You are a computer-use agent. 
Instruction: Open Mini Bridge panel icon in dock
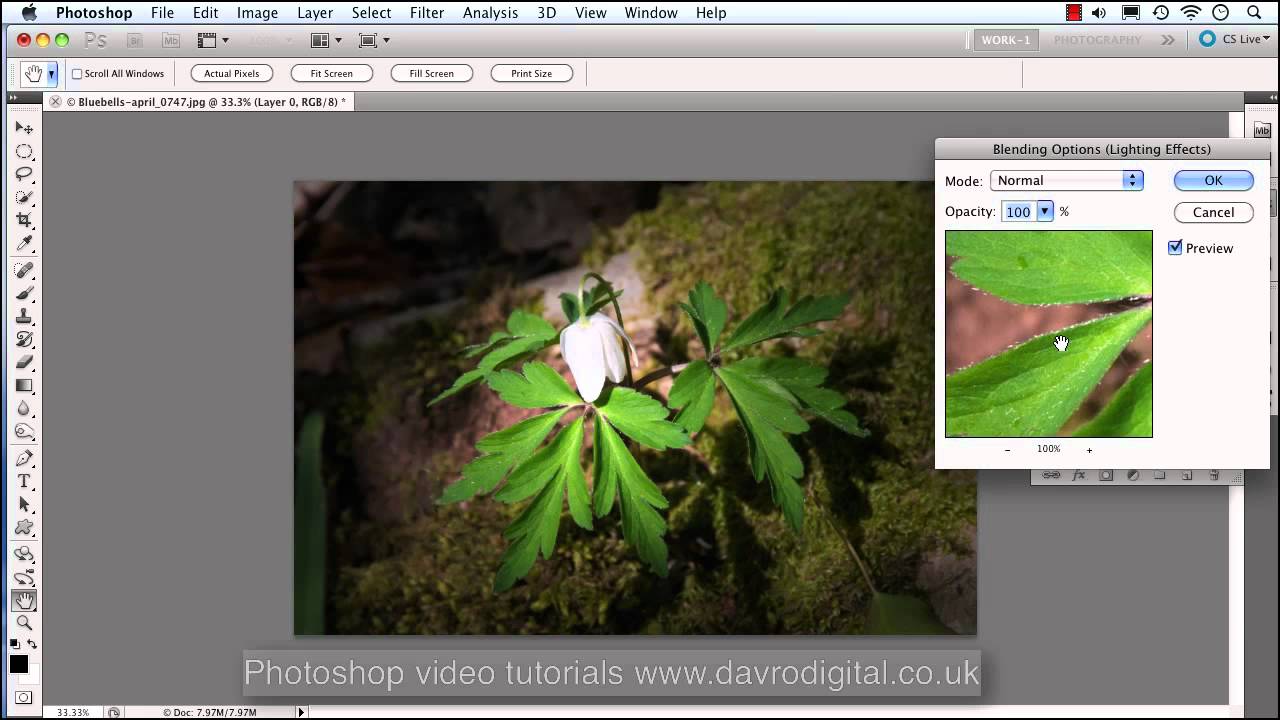coord(1262,130)
